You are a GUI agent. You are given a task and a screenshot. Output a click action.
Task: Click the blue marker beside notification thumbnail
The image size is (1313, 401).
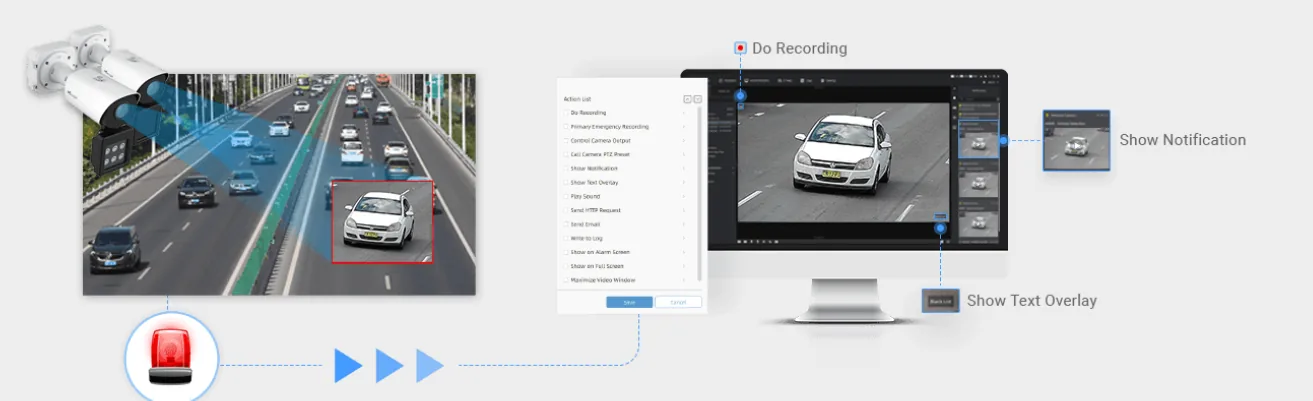[1003, 140]
